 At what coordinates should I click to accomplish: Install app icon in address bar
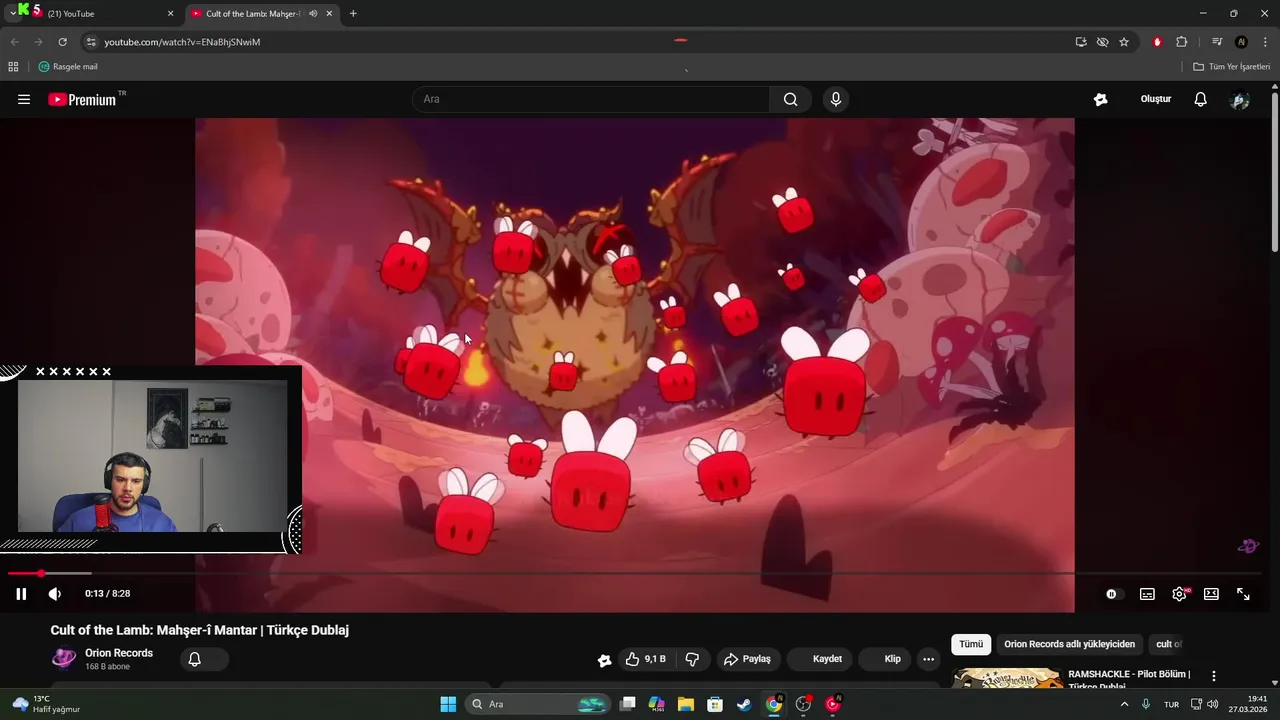[x=1081, y=42]
